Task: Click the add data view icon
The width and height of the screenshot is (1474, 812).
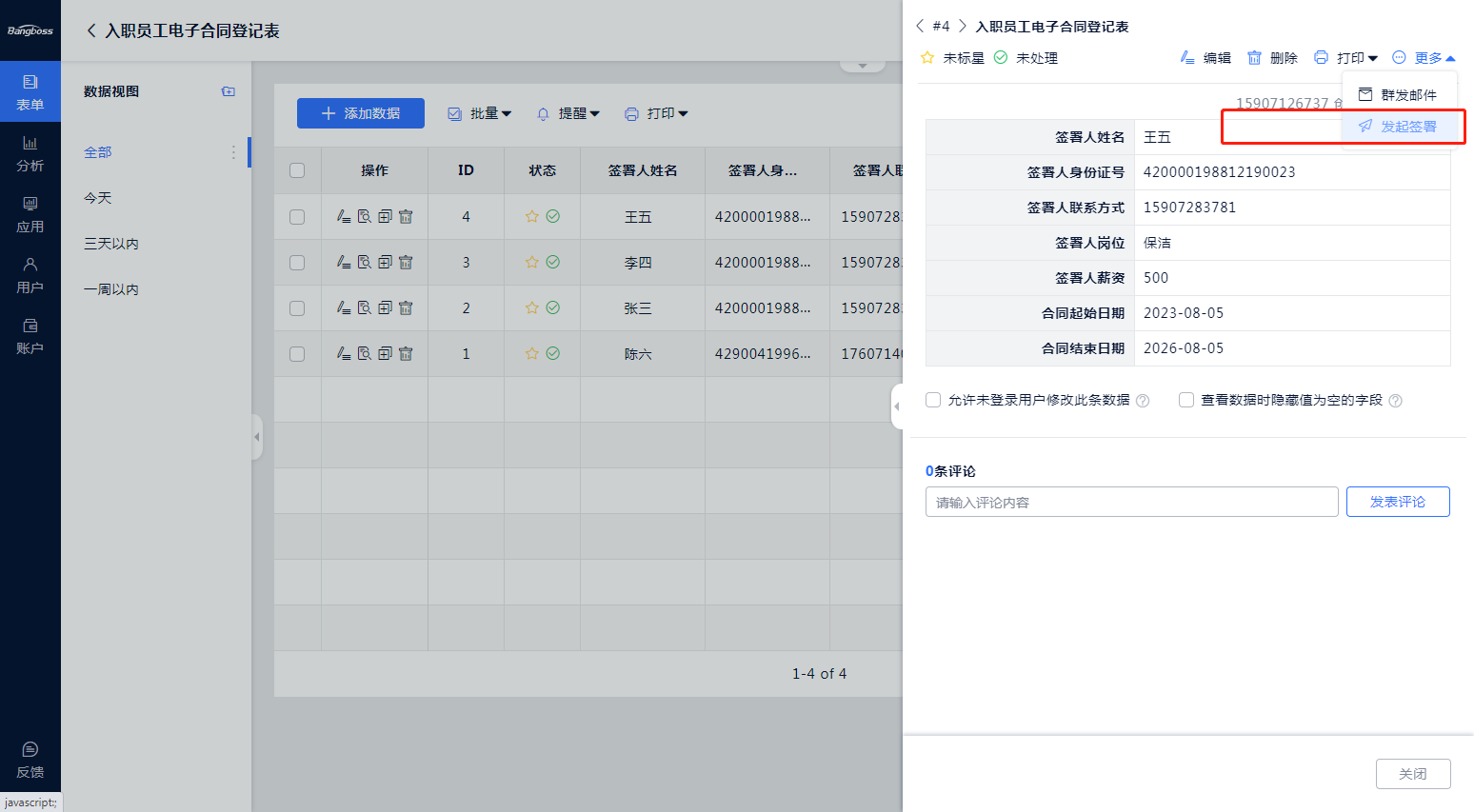Action: [x=229, y=91]
